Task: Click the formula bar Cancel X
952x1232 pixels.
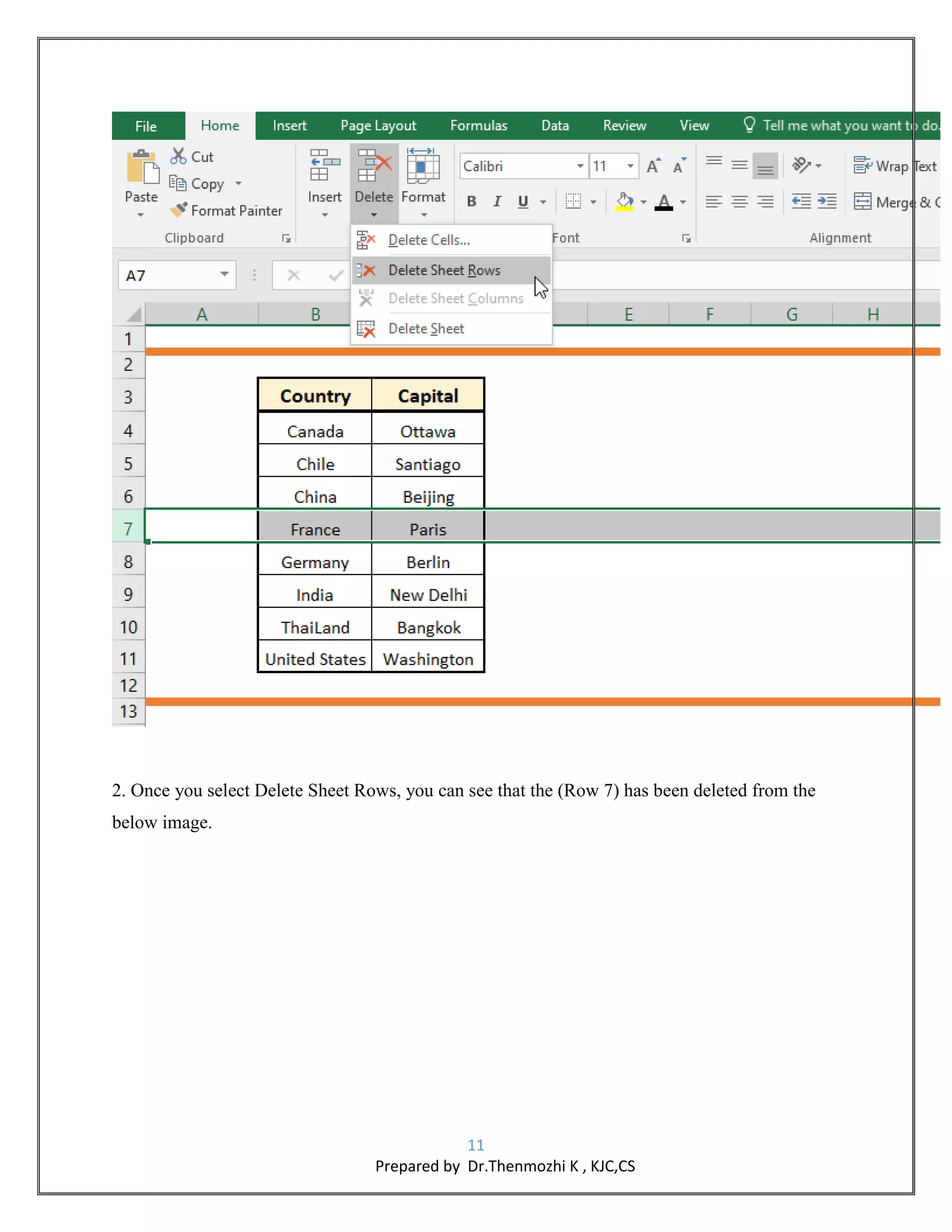Action: coord(294,275)
